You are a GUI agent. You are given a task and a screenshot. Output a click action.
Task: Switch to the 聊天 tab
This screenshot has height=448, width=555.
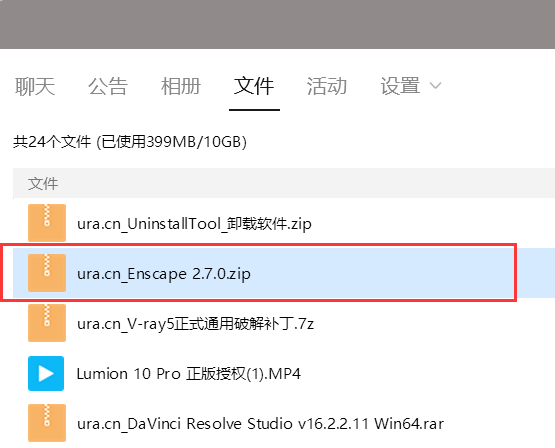coord(35,86)
